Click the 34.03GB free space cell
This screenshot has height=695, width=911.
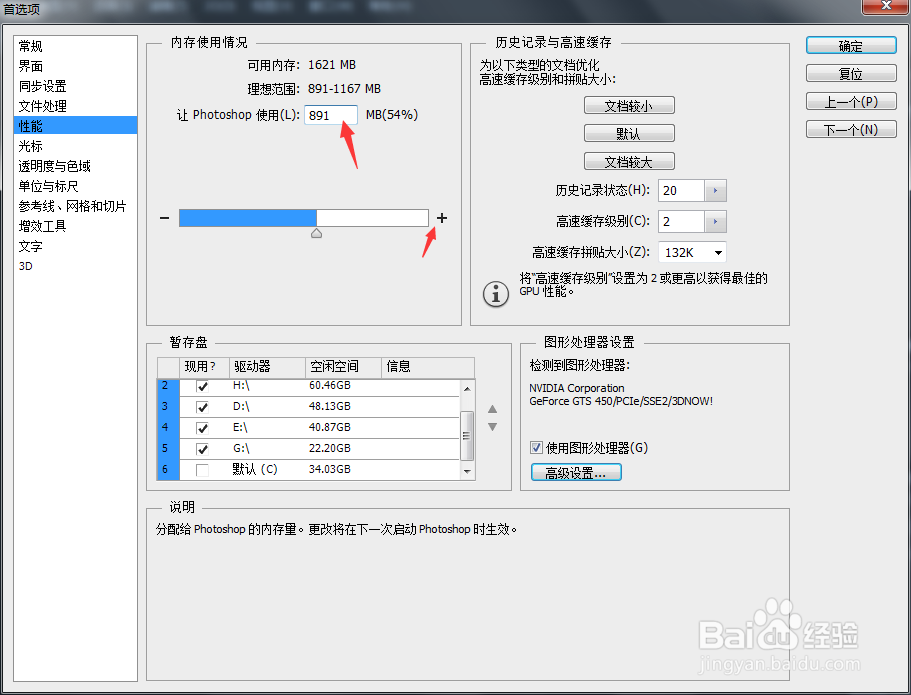[x=329, y=469]
